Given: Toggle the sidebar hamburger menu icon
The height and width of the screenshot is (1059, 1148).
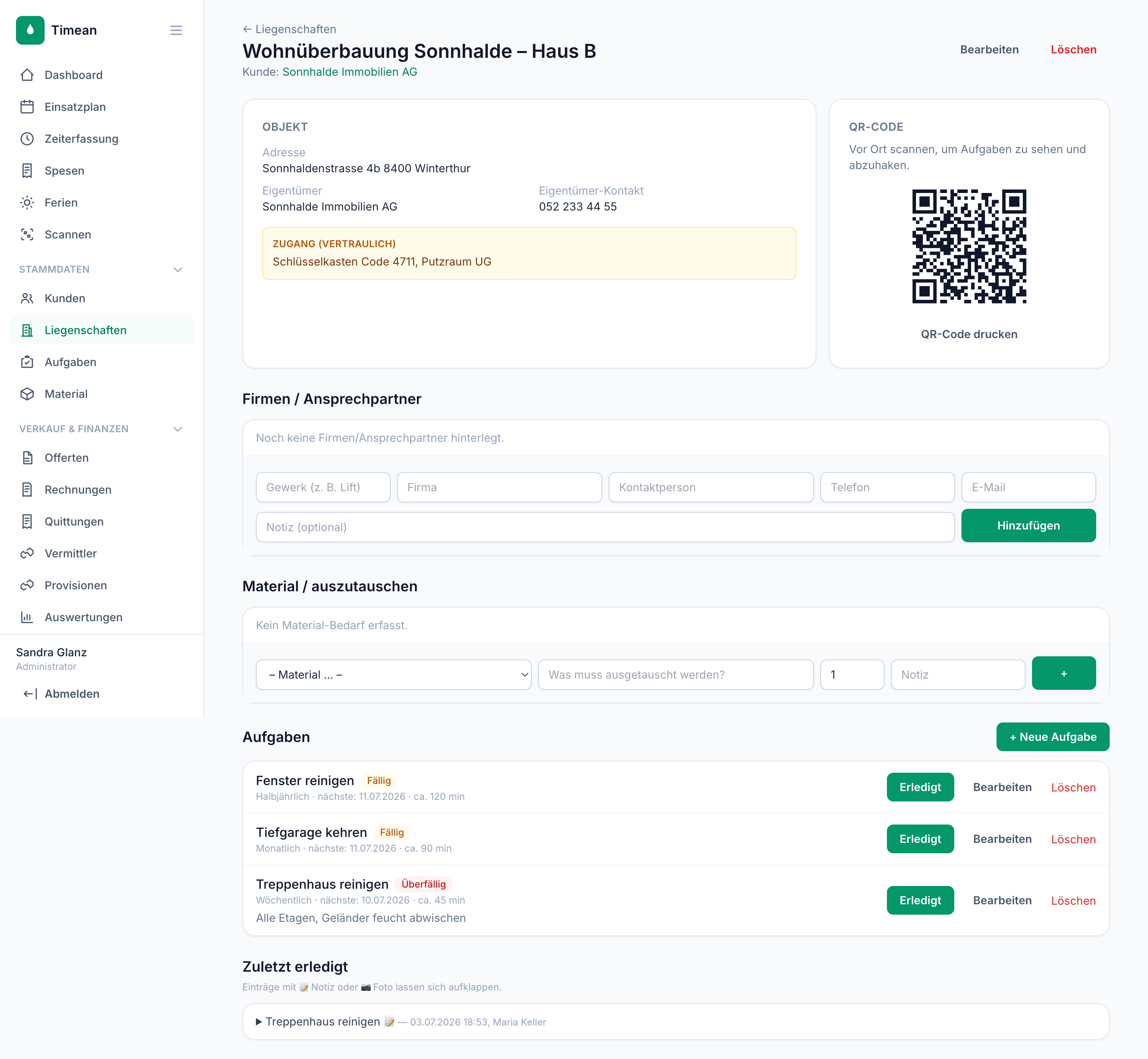Looking at the screenshot, I should (176, 30).
